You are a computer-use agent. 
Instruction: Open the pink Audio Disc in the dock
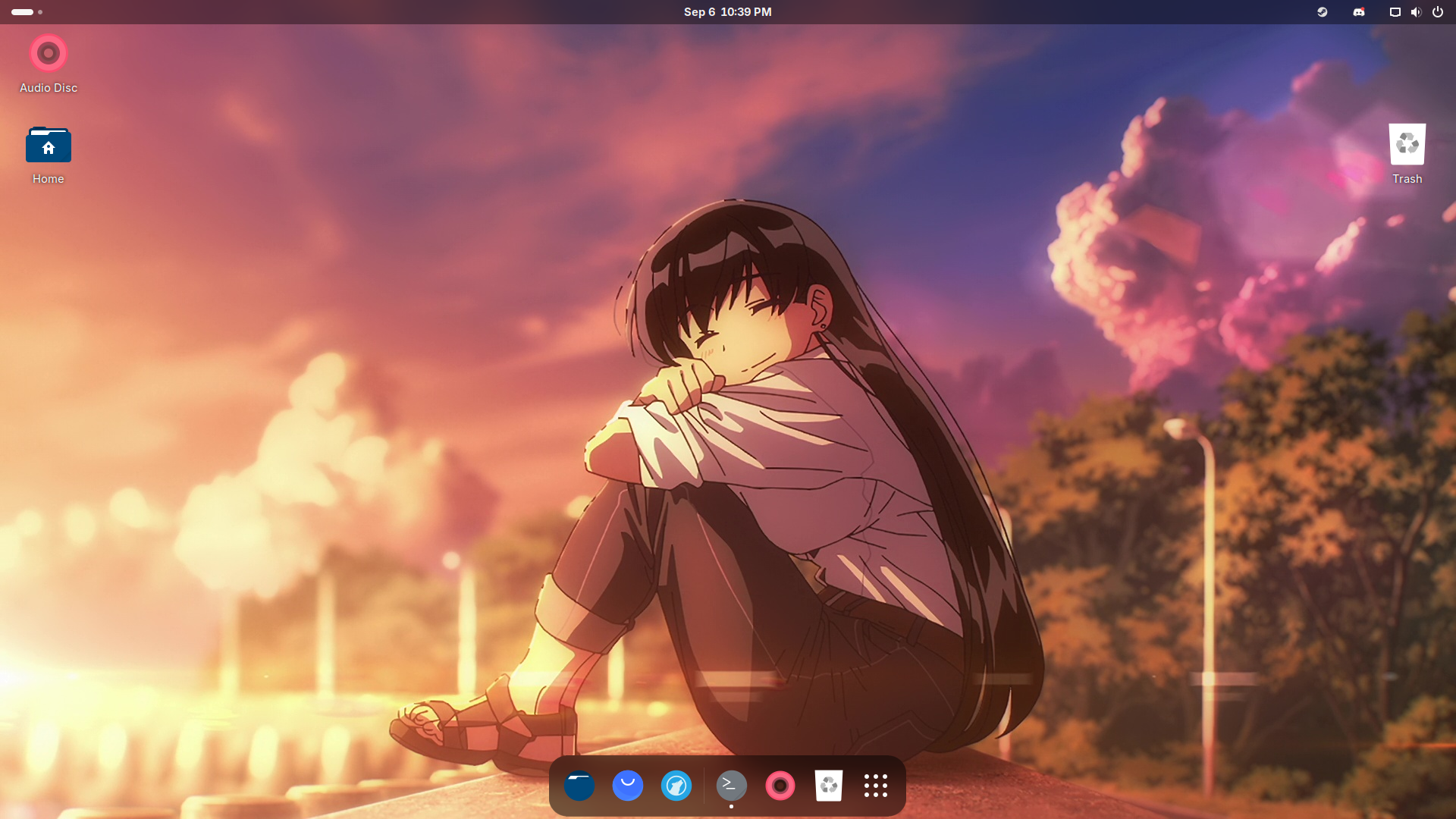[x=780, y=786]
